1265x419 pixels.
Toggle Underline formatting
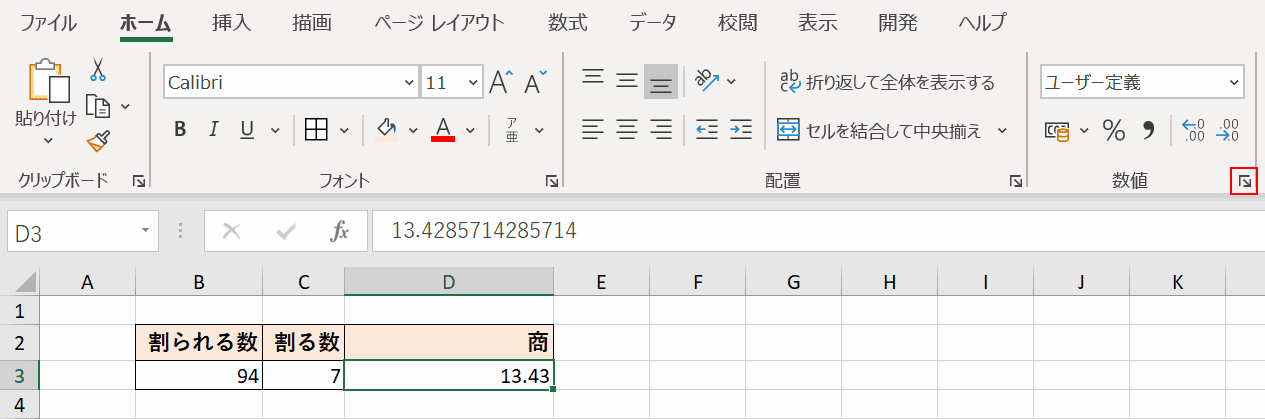click(x=246, y=129)
